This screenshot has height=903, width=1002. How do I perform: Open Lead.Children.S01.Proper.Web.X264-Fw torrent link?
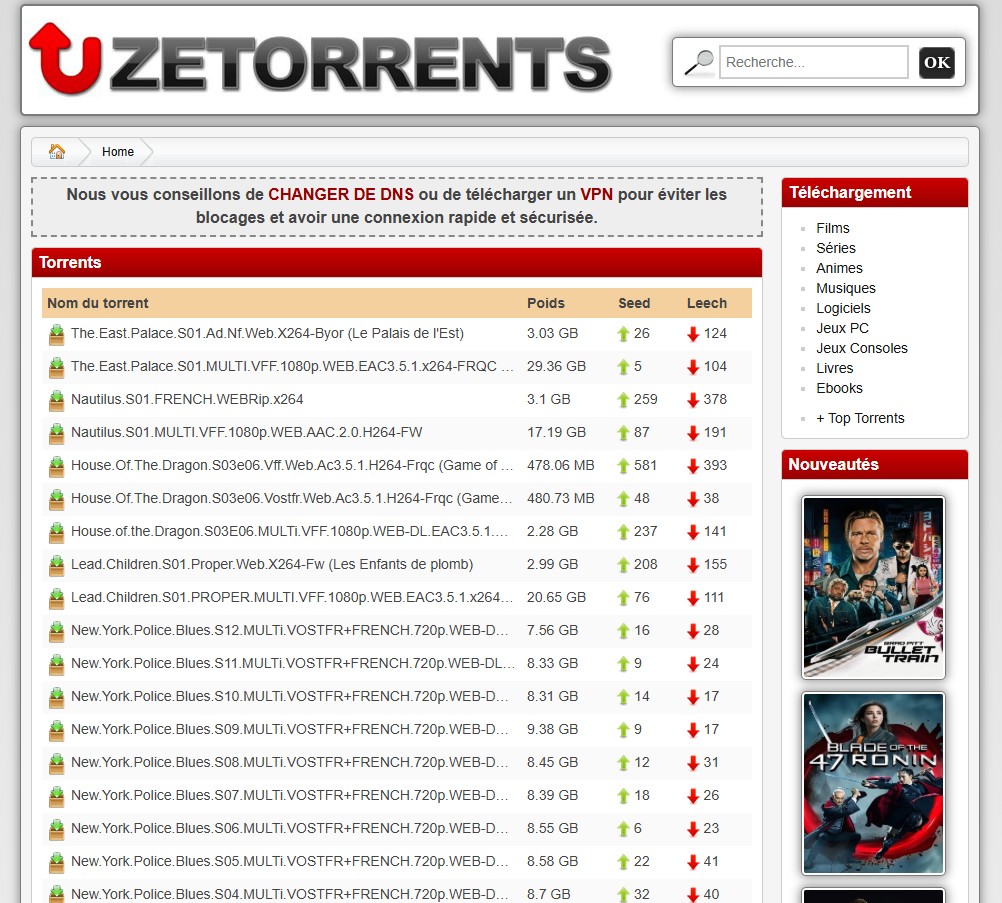click(272, 564)
